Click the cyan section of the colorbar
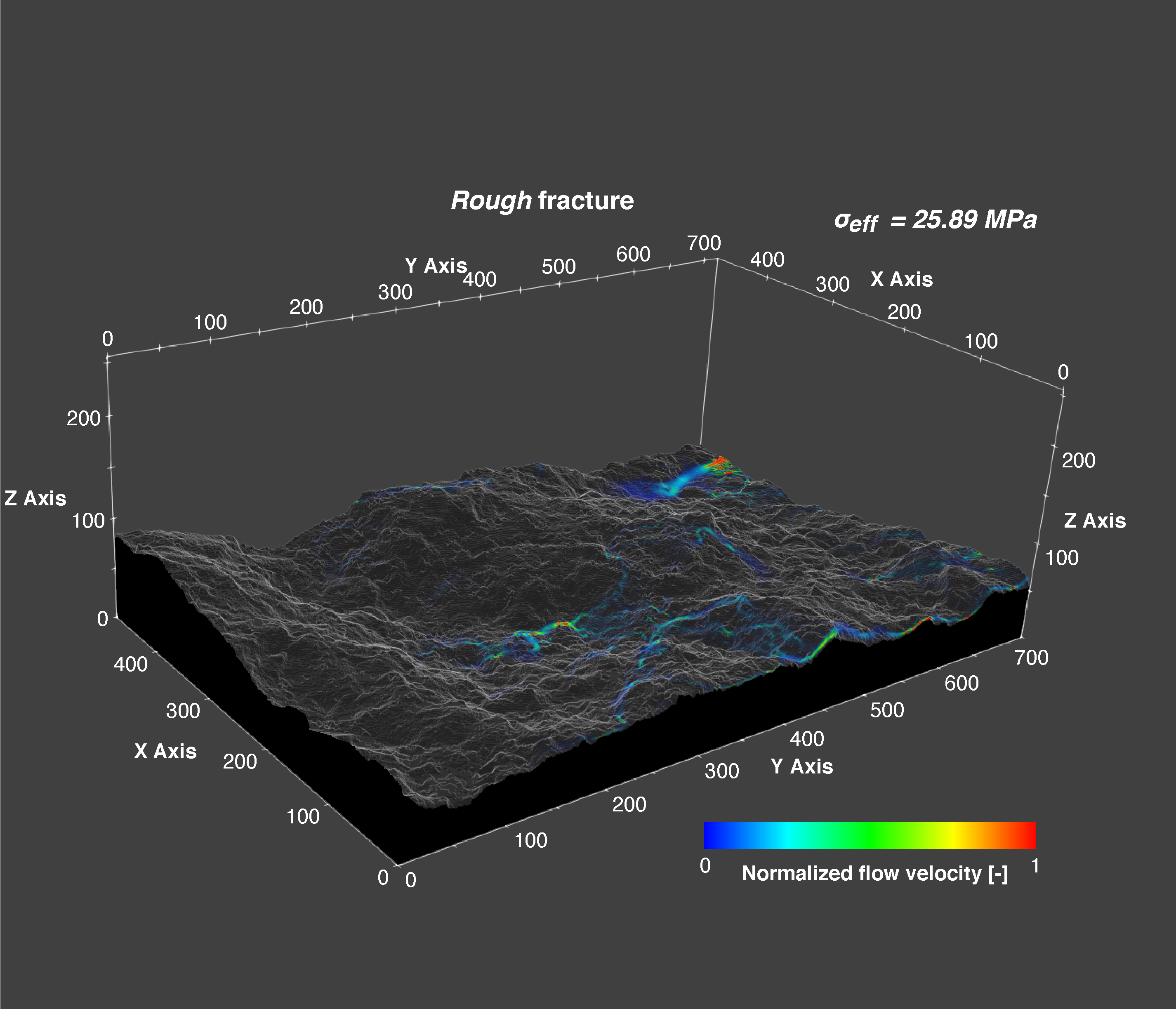Viewport: 1176px width, 1009px height. pyautogui.click(x=787, y=835)
